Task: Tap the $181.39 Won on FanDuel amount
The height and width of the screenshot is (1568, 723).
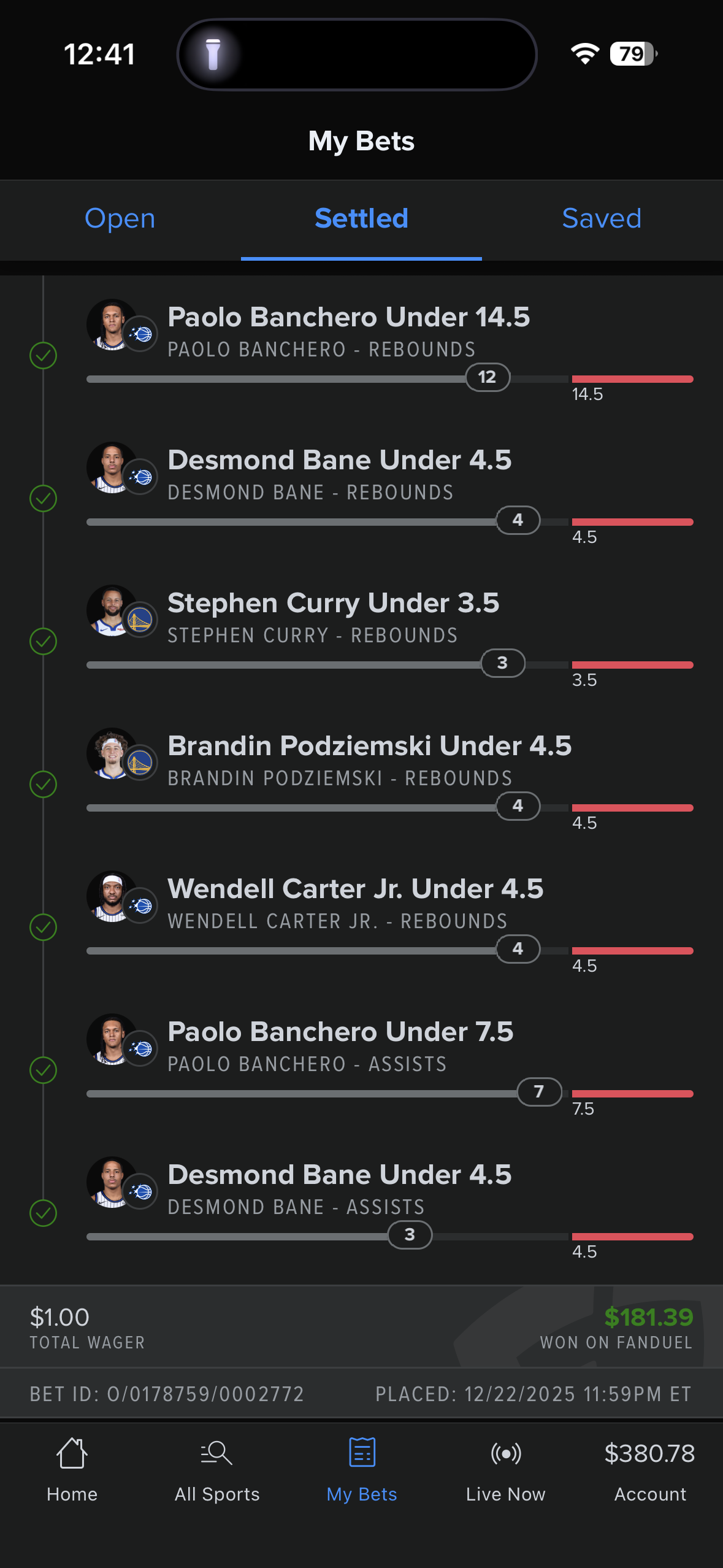Action: 648,1317
